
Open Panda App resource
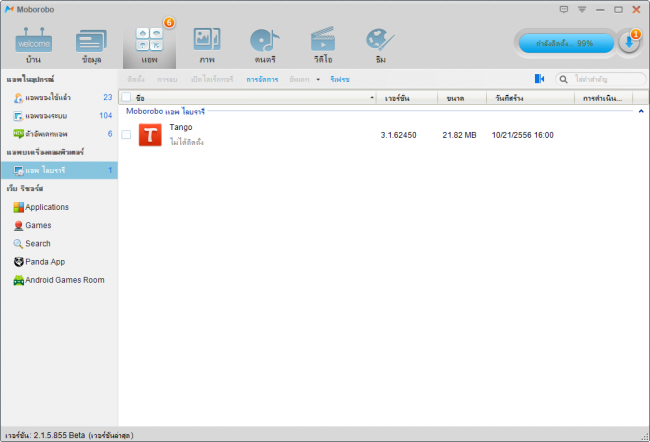pyautogui.click(x=39, y=262)
